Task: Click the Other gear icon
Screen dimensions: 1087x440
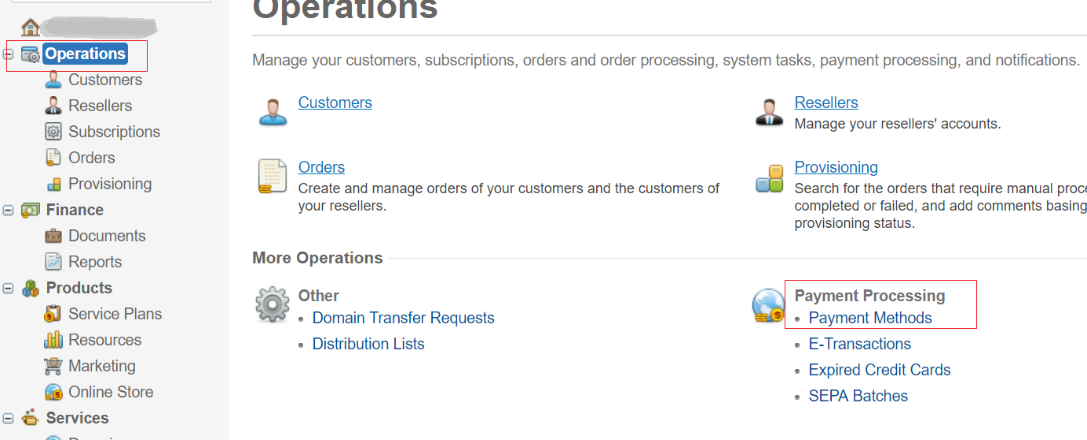Action: coord(272,304)
